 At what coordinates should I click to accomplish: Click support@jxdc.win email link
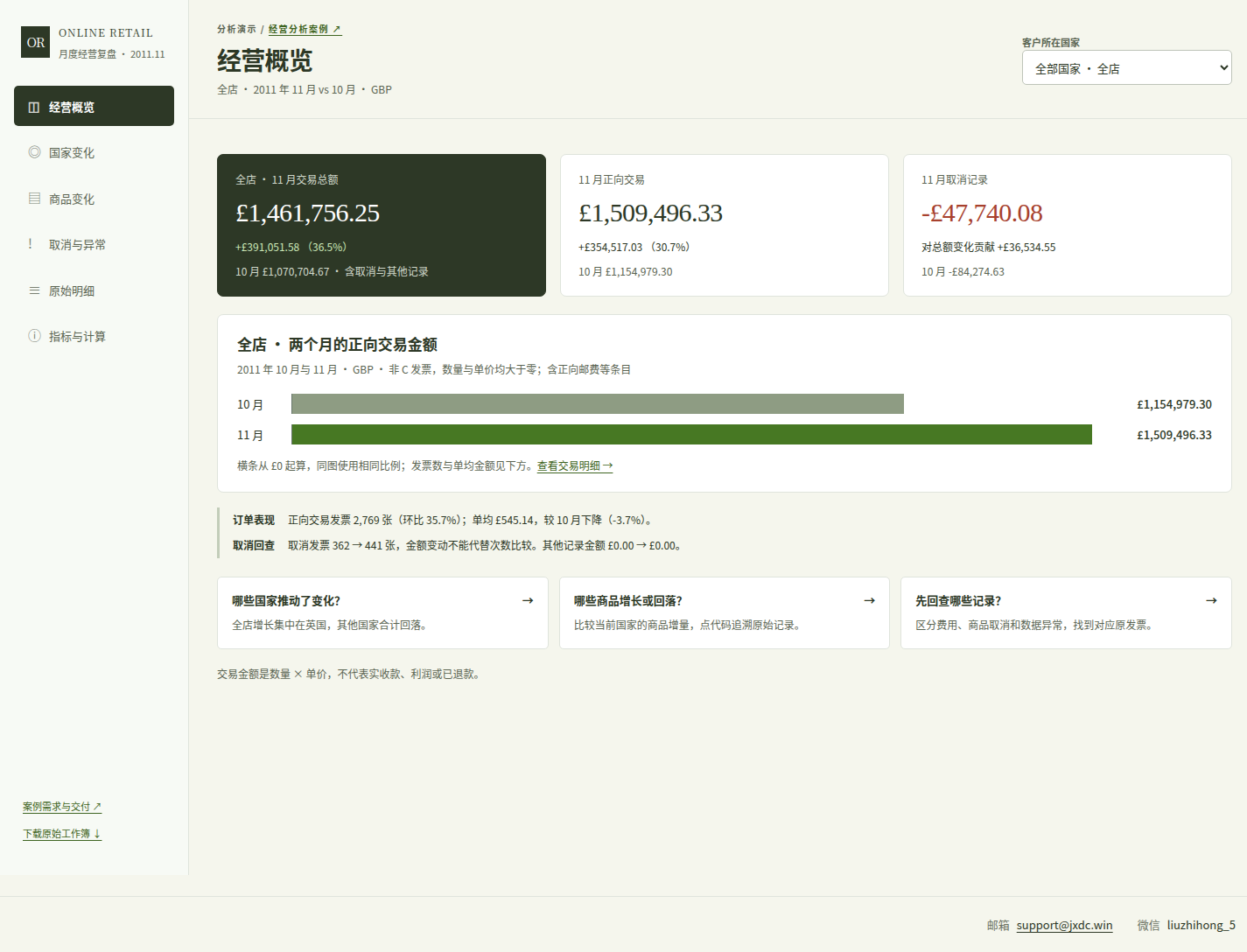tap(1064, 925)
